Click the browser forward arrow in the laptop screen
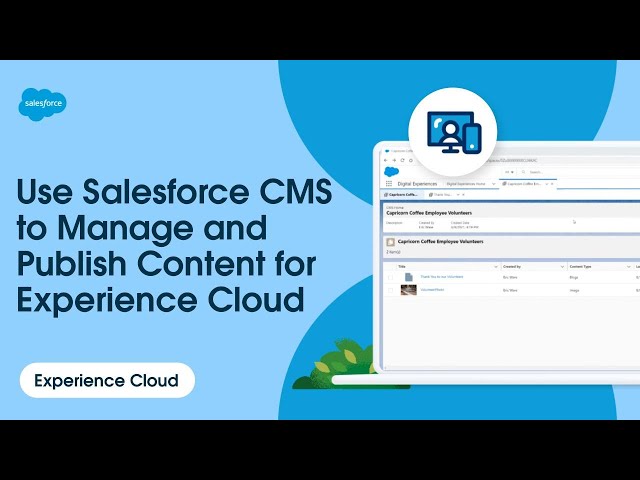 (394, 160)
